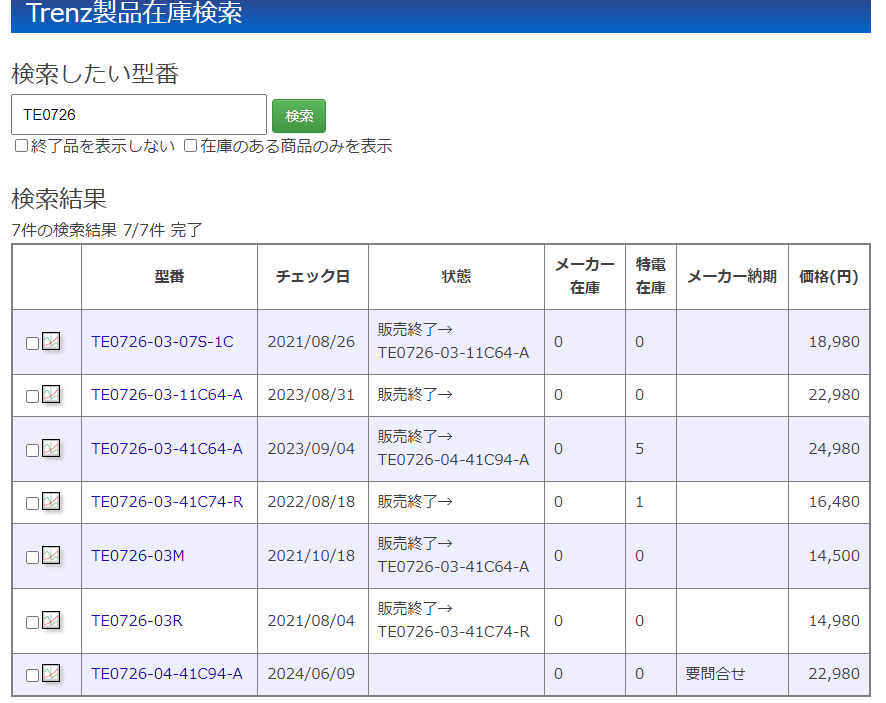Open the TE0726-04-41C94-A product link

pyautogui.click(x=167, y=674)
